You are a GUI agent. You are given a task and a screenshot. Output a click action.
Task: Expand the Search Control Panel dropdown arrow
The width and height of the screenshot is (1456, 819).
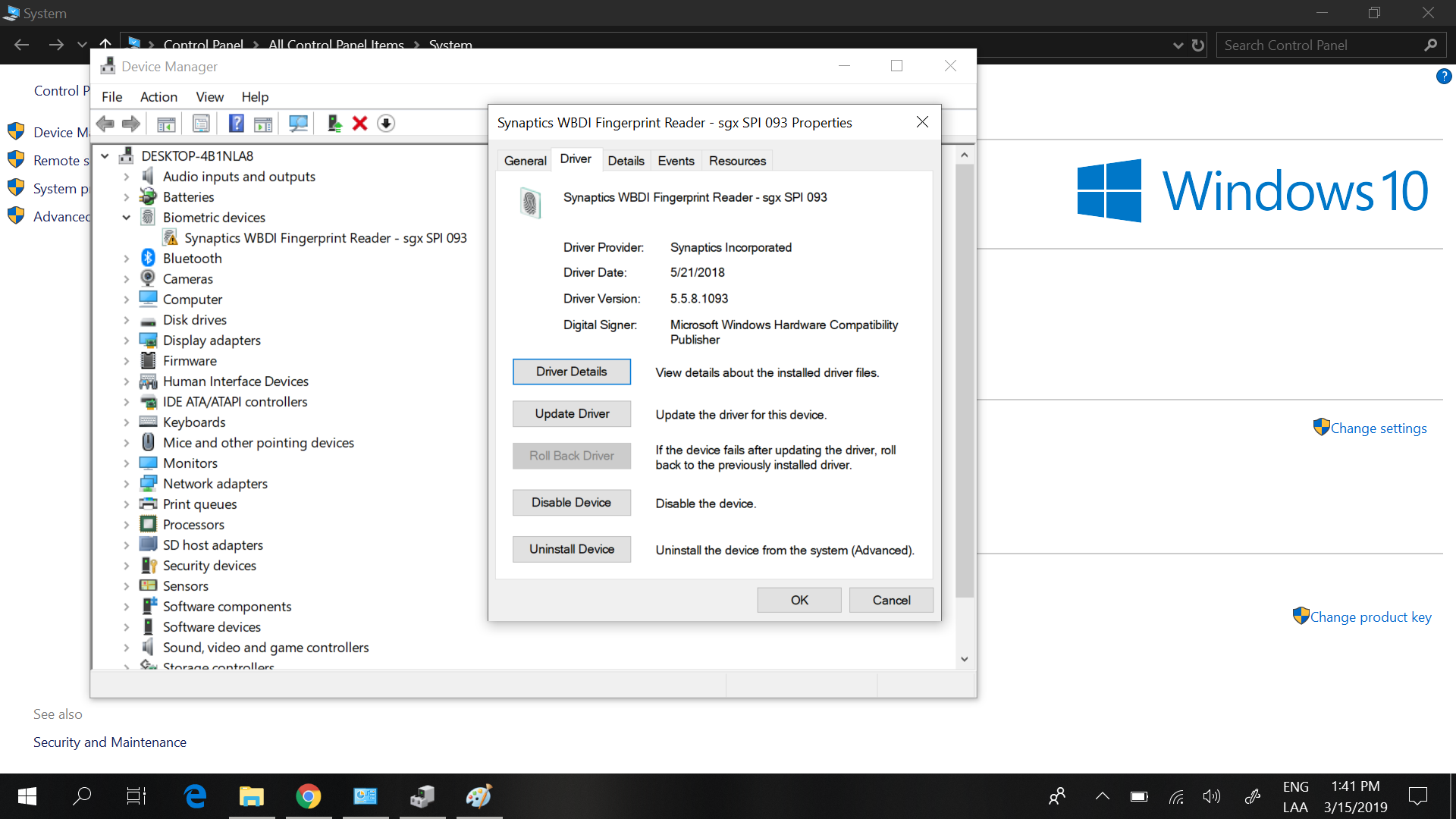coord(1178,45)
